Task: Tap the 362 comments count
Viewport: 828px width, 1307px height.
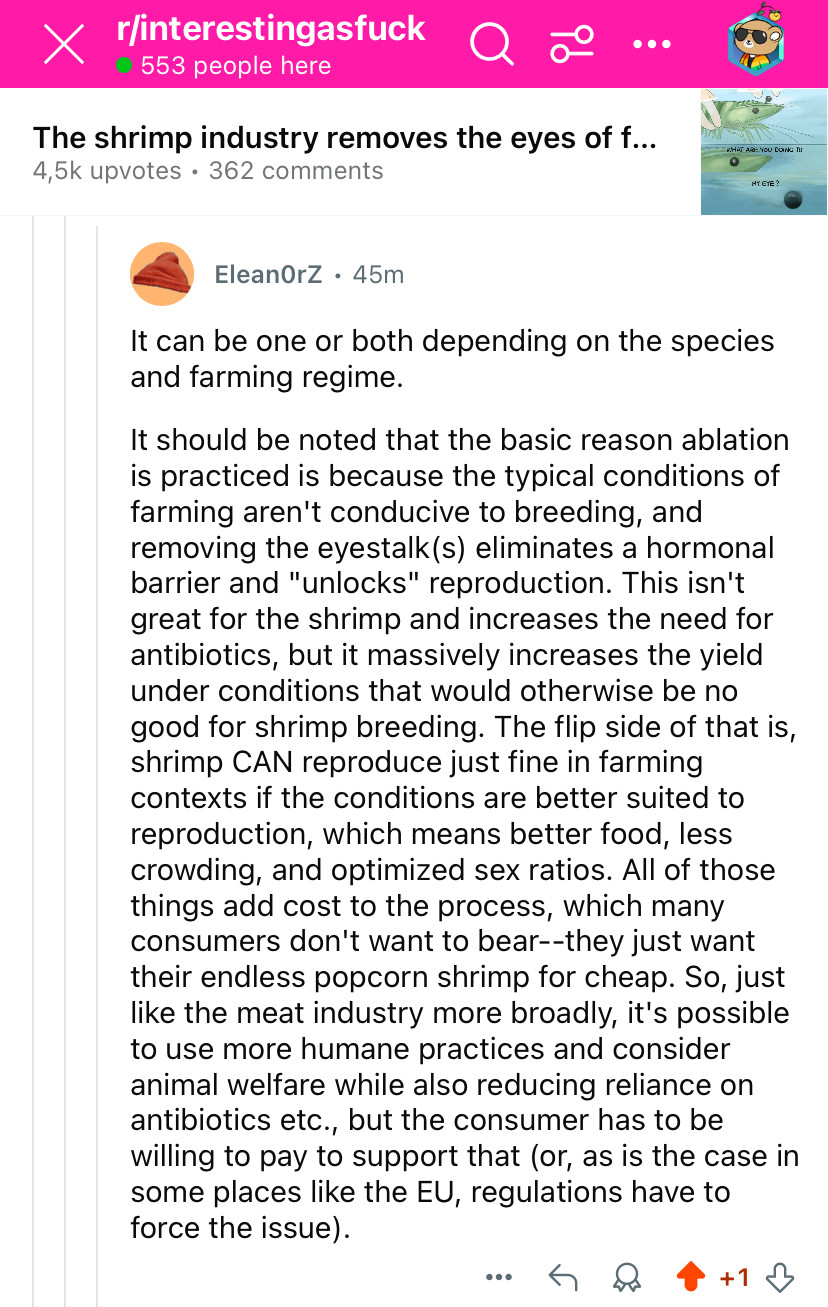Action: [296, 171]
